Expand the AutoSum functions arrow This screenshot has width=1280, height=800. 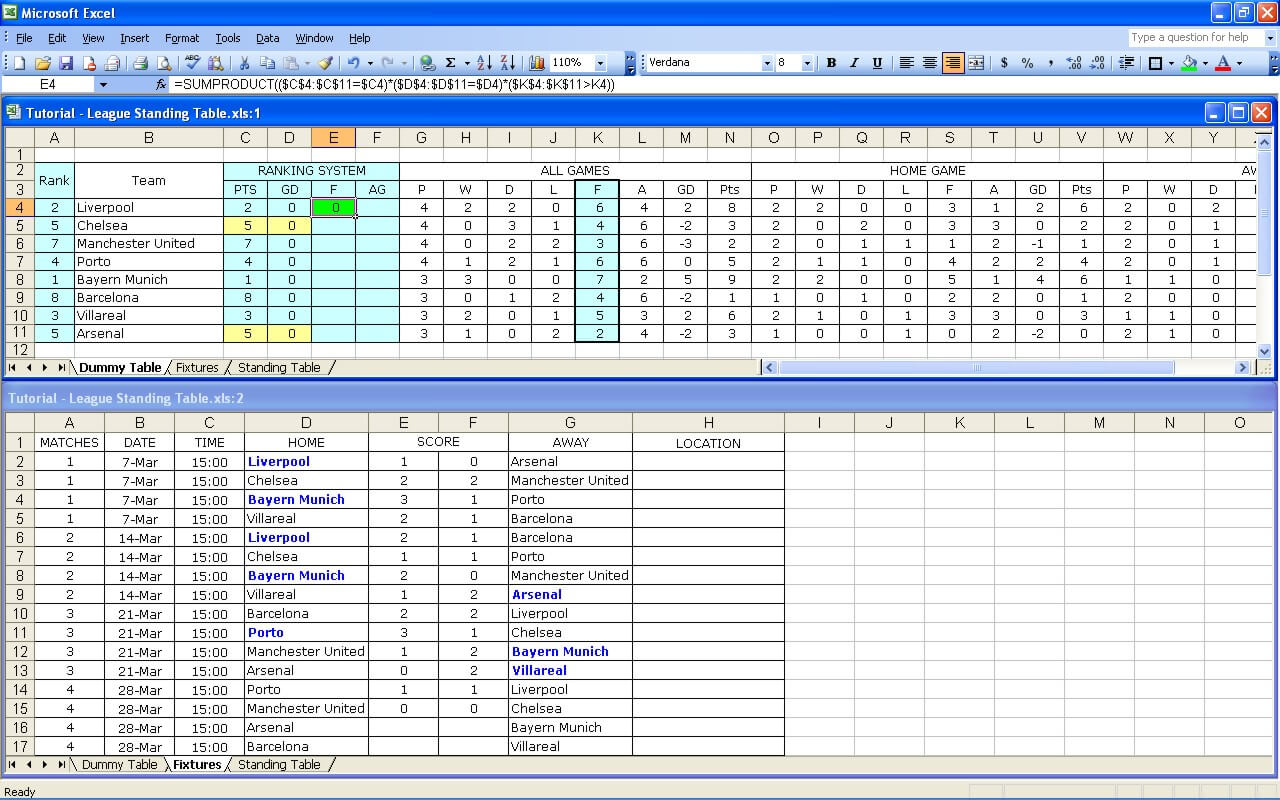tap(467, 63)
